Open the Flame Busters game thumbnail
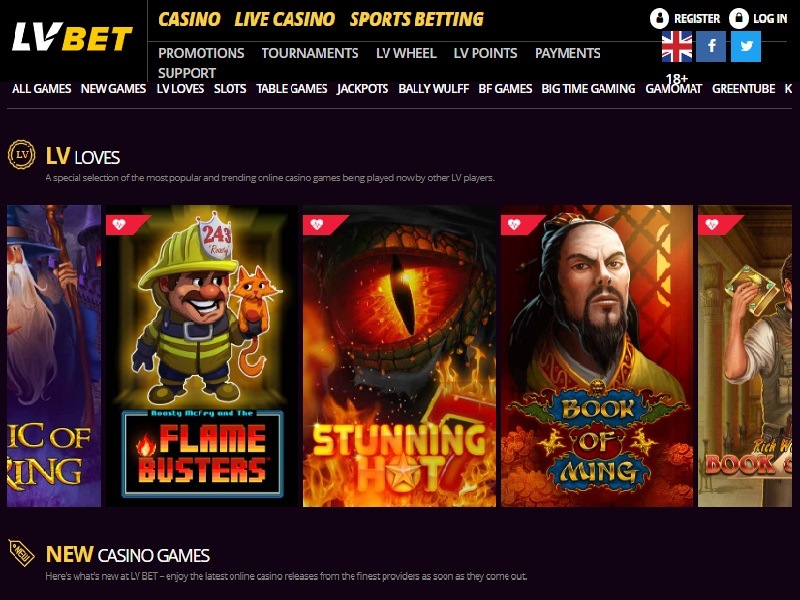The height and width of the screenshot is (600, 800). pos(202,356)
